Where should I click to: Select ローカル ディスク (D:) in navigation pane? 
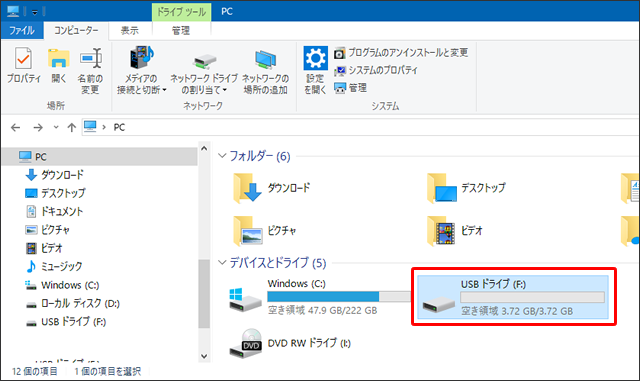click(73, 303)
